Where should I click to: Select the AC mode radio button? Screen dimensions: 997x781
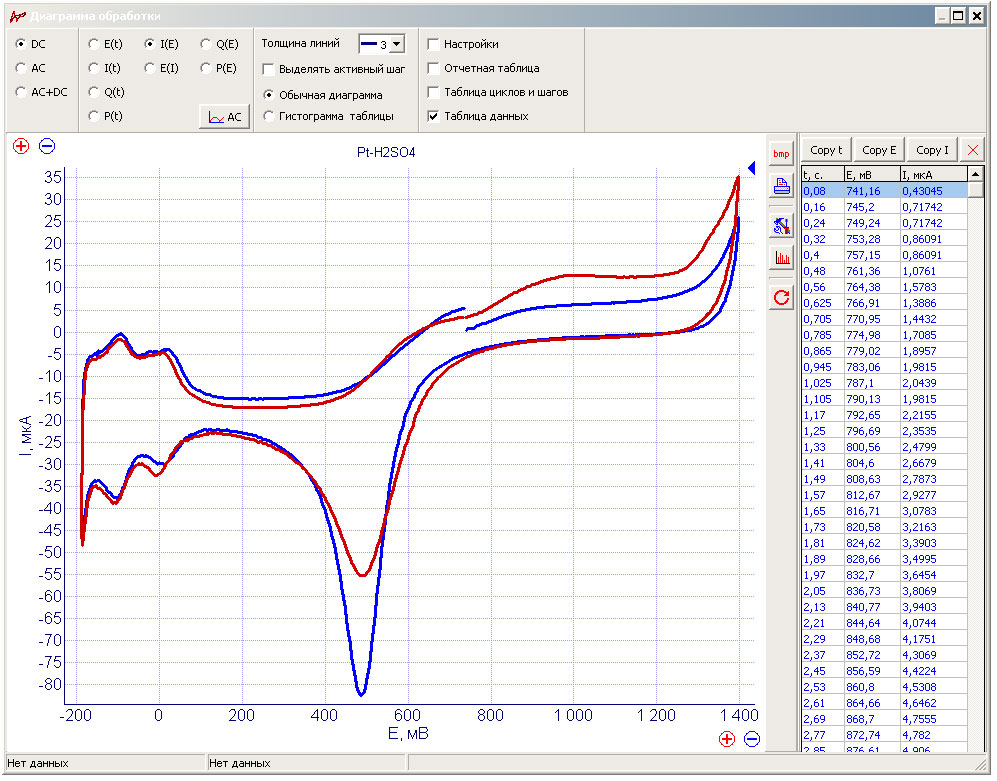tap(21, 68)
